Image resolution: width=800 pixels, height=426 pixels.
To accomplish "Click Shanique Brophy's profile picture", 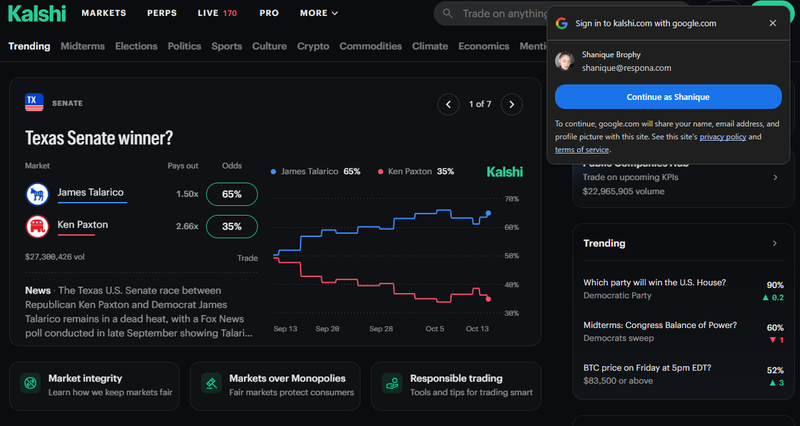I will coord(565,61).
